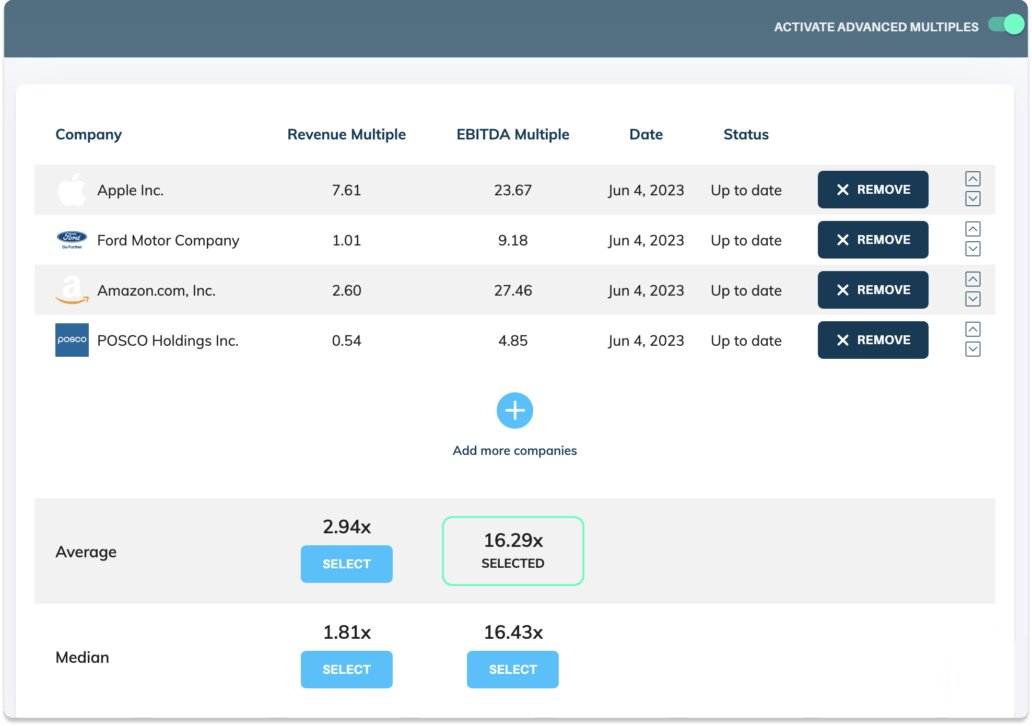Click the X icon on Ford's remove button
The width and height of the screenshot is (1032, 726).
click(843, 239)
